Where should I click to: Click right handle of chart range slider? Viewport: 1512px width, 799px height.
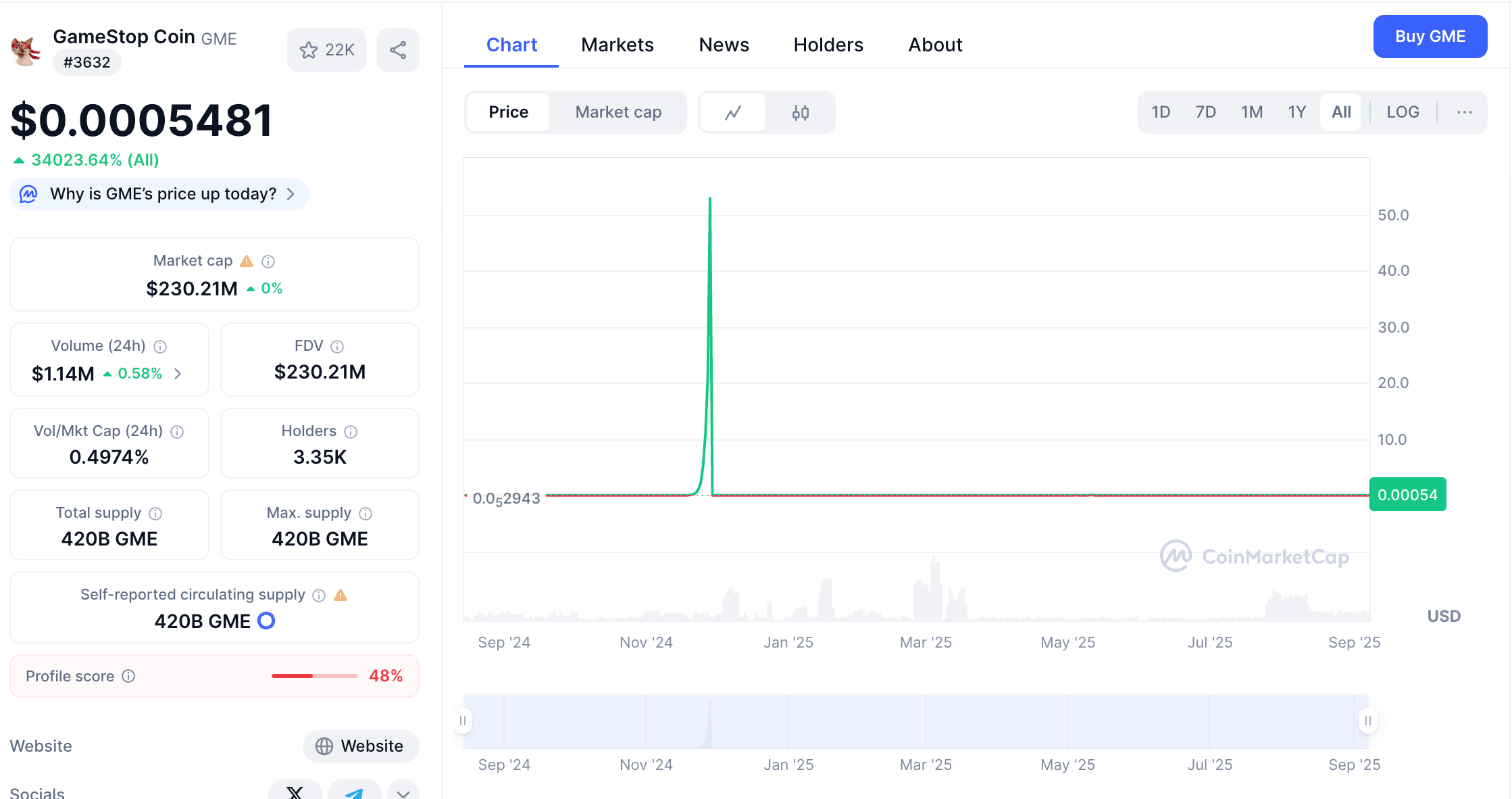point(1368,721)
